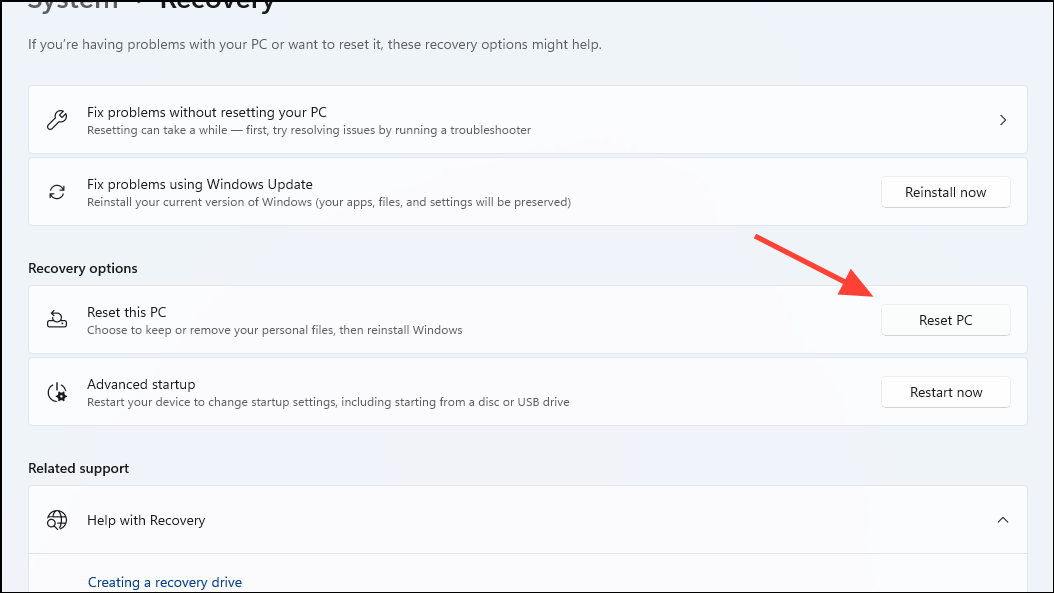
Task: Click the Reset this PC cloud icon
Action: [x=57, y=320]
